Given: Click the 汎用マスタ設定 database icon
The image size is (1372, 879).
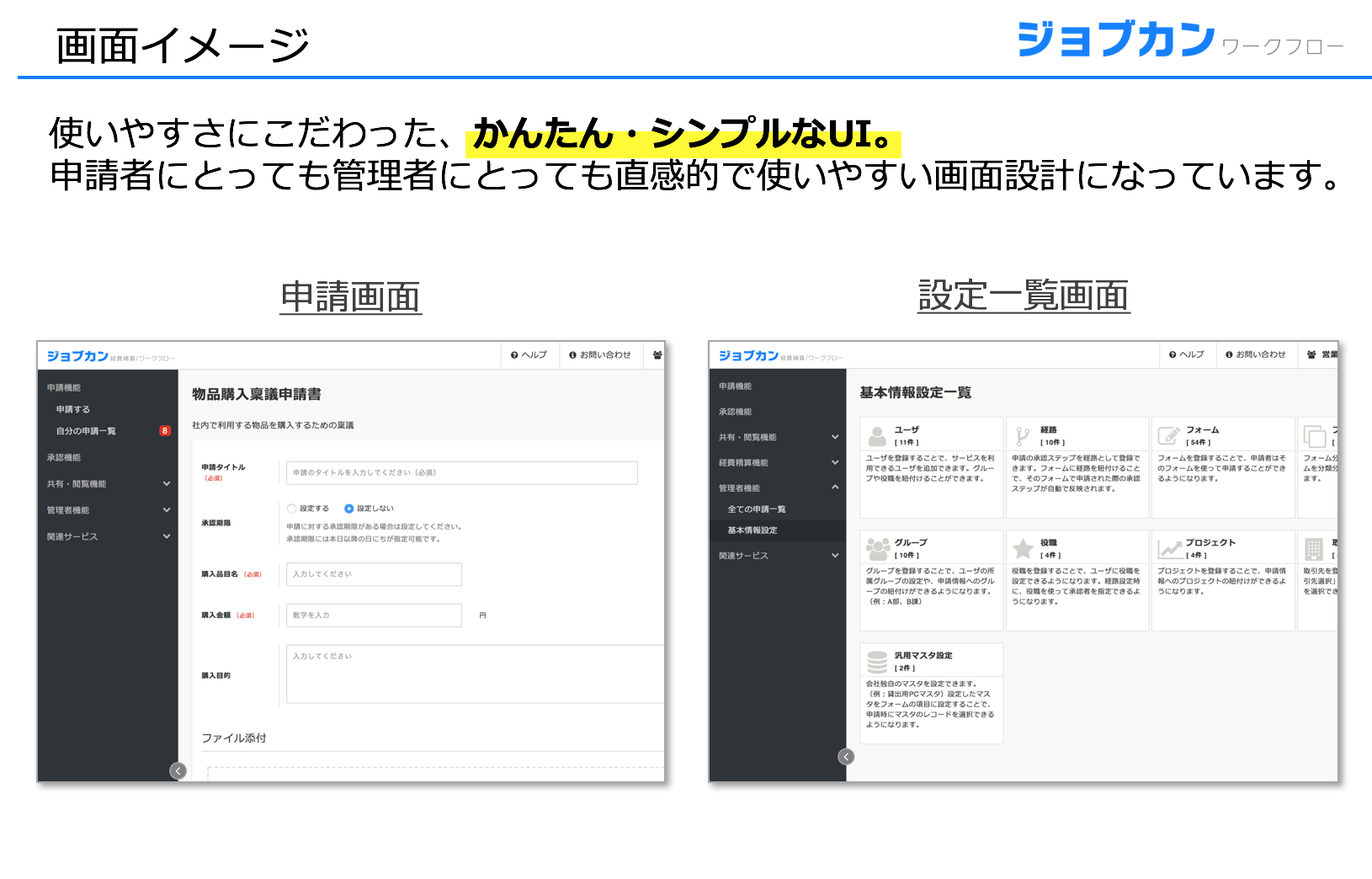Looking at the screenshot, I should click(877, 662).
